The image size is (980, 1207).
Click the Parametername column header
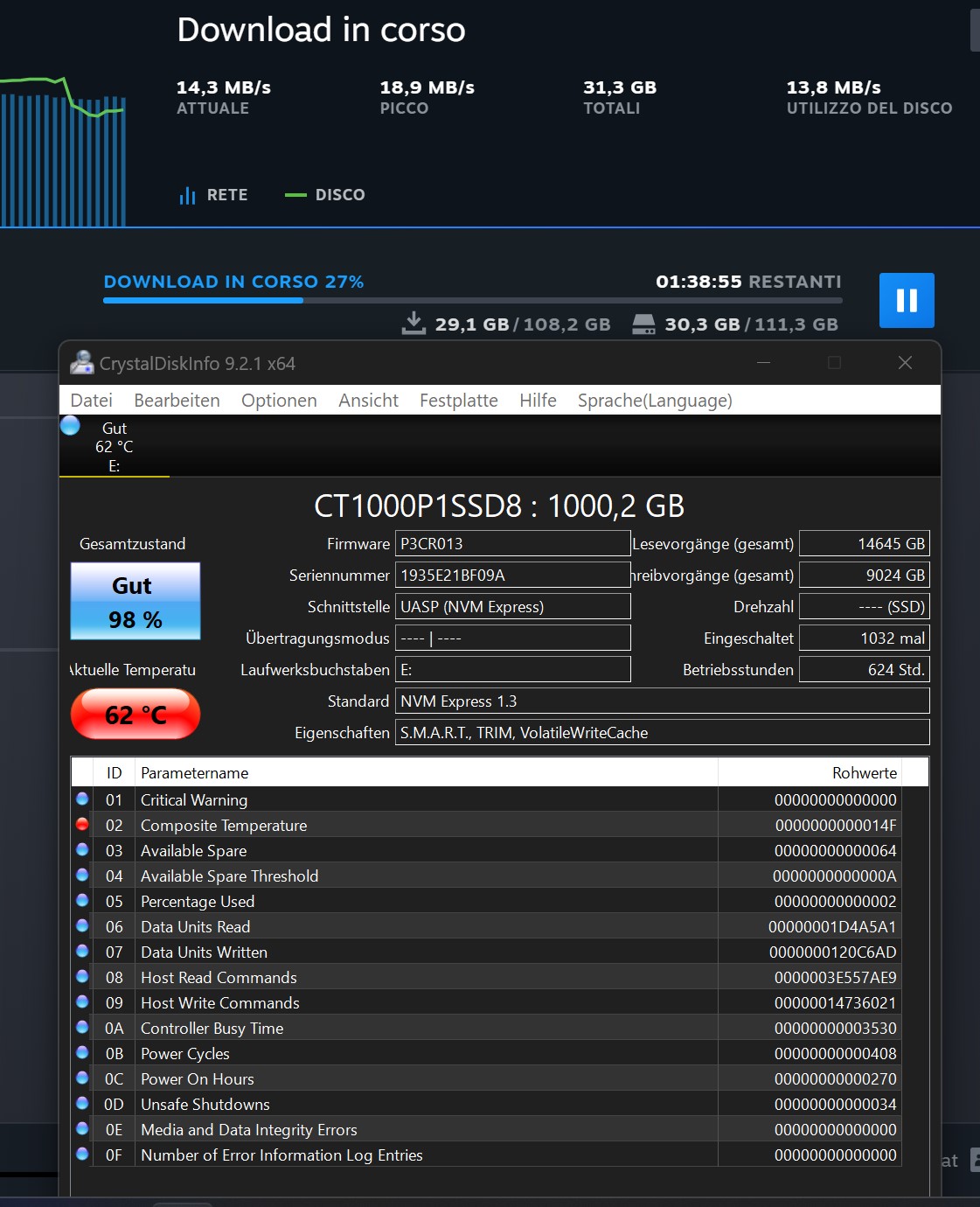tap(426, 772)
